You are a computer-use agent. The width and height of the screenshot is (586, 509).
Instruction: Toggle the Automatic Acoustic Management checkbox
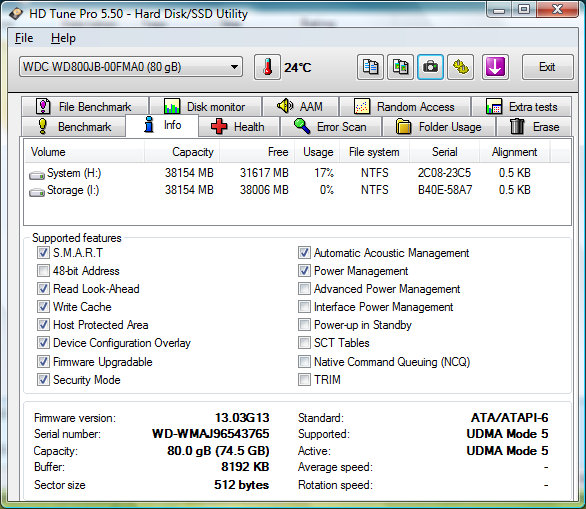tap(304, 253)
